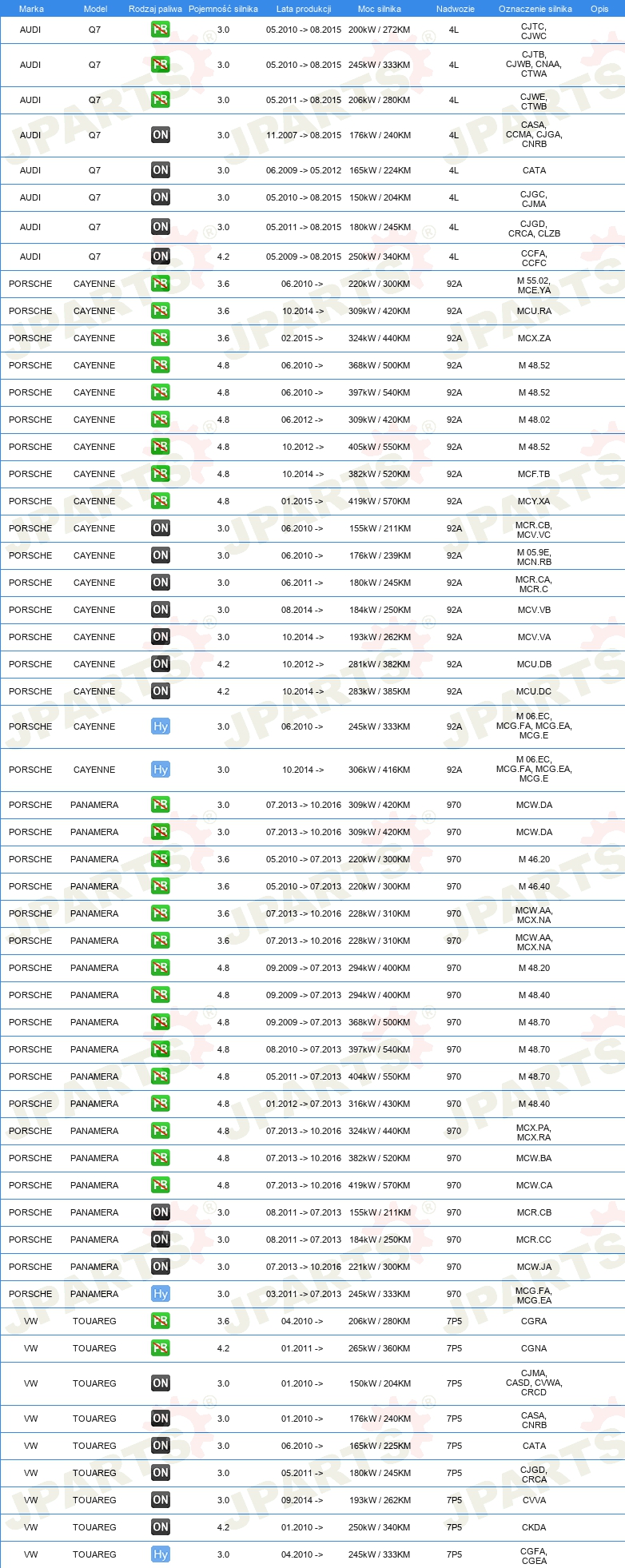The height and width of the screenshot is (1568, 625).
Task: Click the 'Nadwozie' column header
Action: click(455, 9)
